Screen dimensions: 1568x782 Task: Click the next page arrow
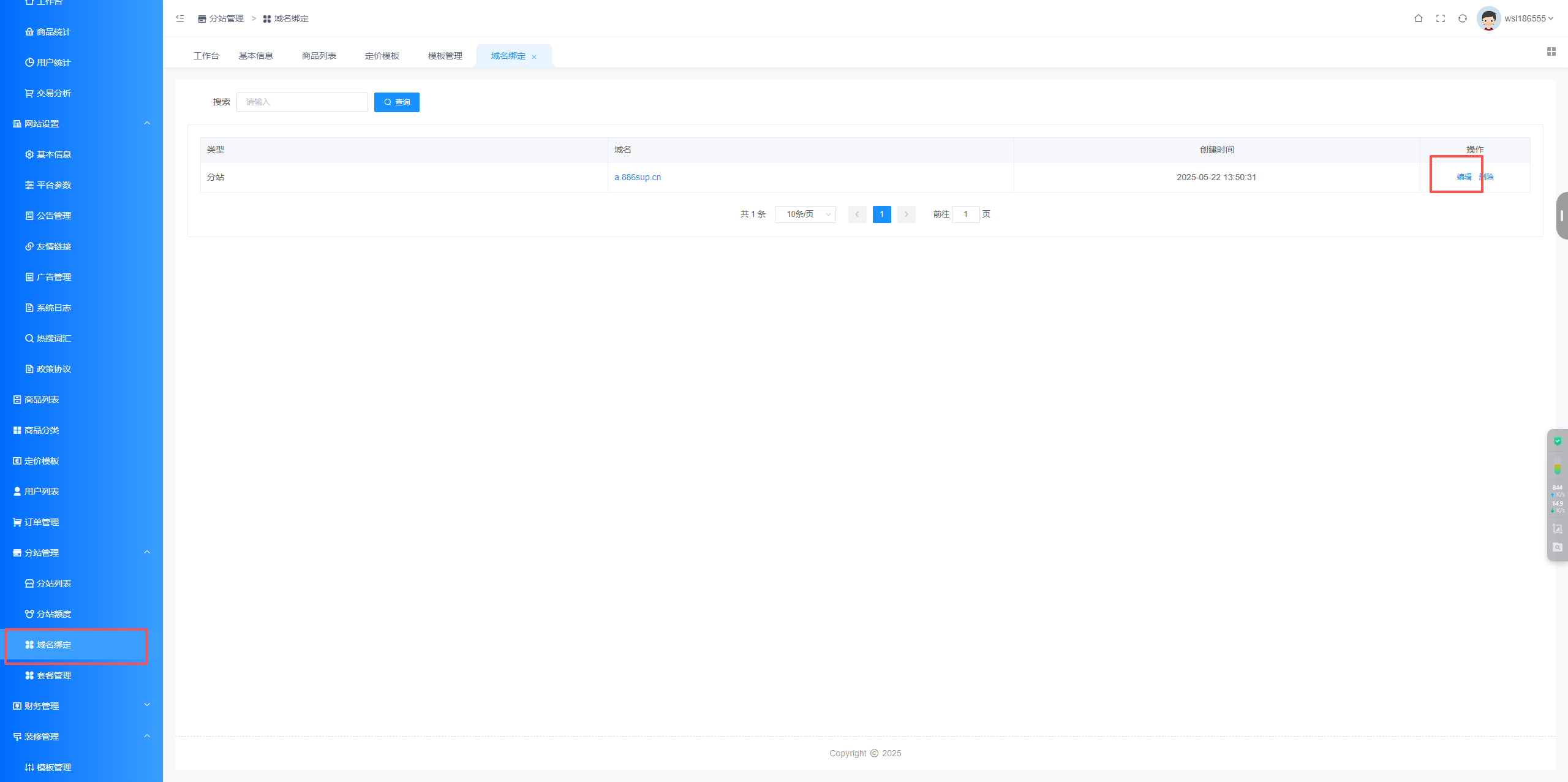906,214
